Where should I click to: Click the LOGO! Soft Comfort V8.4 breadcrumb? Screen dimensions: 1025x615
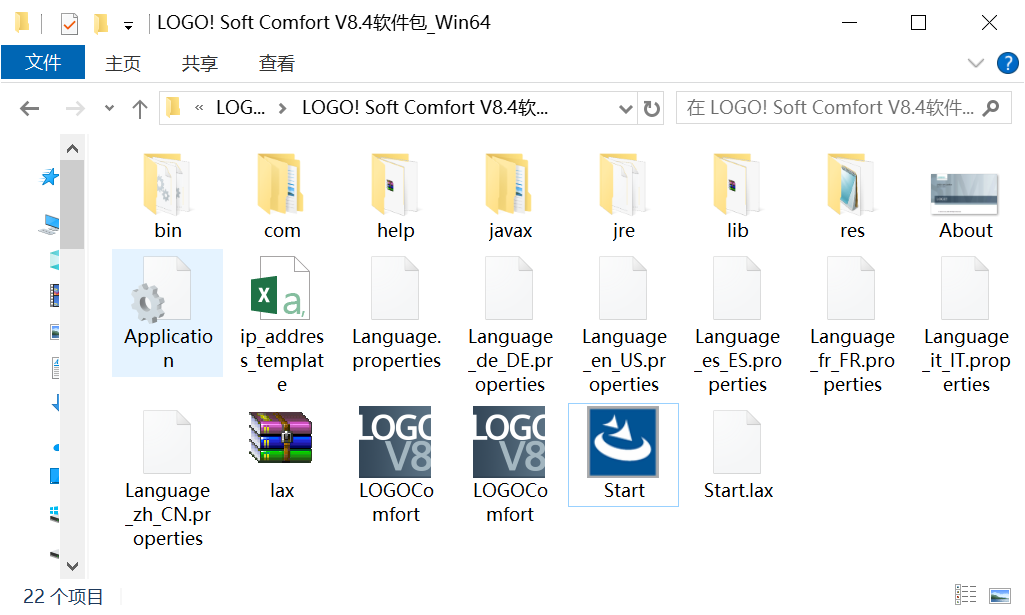pos(425,108)
